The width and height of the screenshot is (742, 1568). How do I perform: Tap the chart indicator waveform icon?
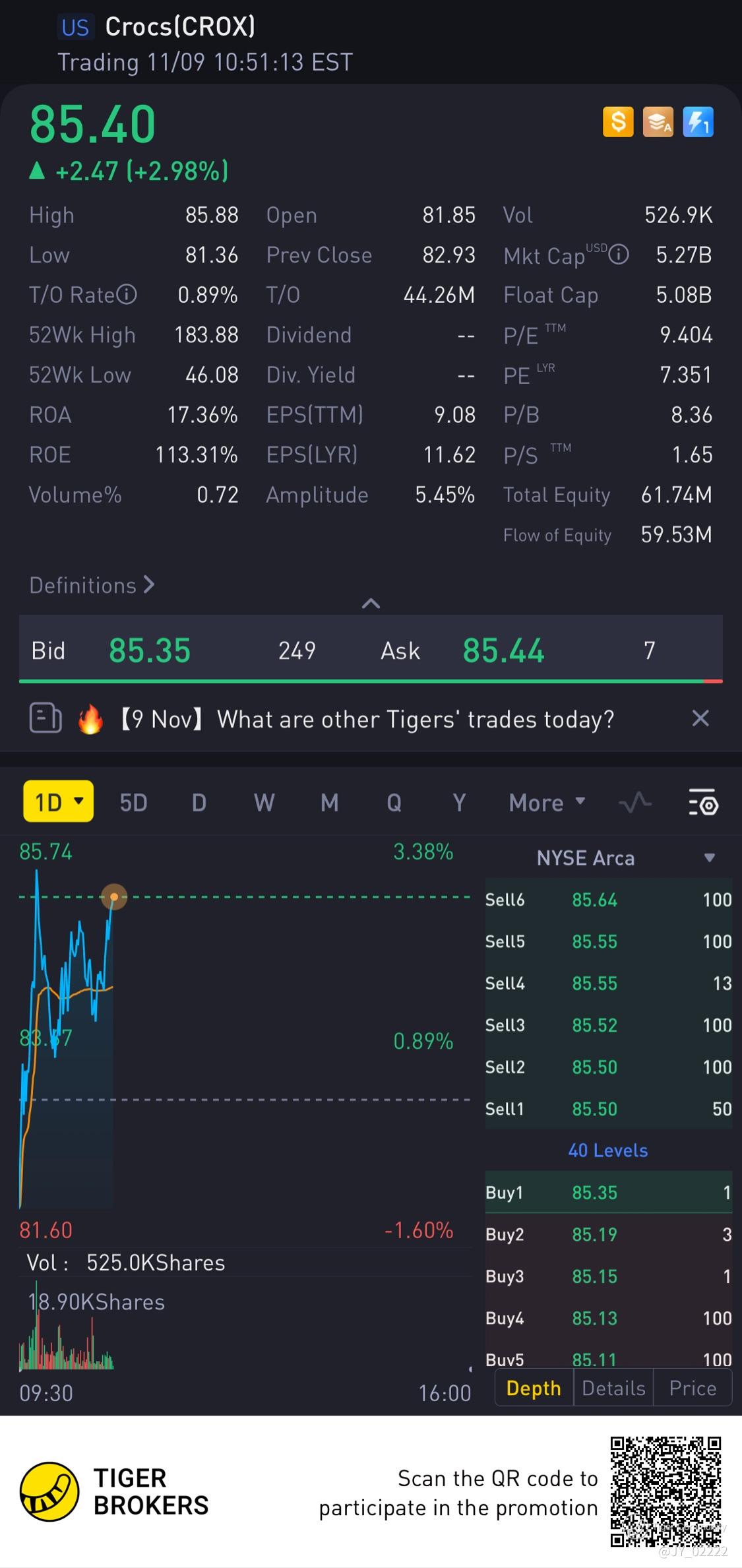[635, 803]
